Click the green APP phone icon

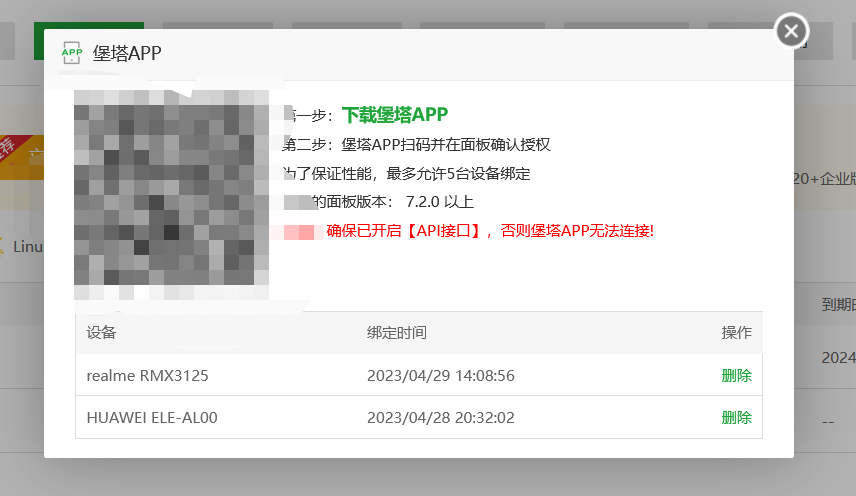[72, 53]
